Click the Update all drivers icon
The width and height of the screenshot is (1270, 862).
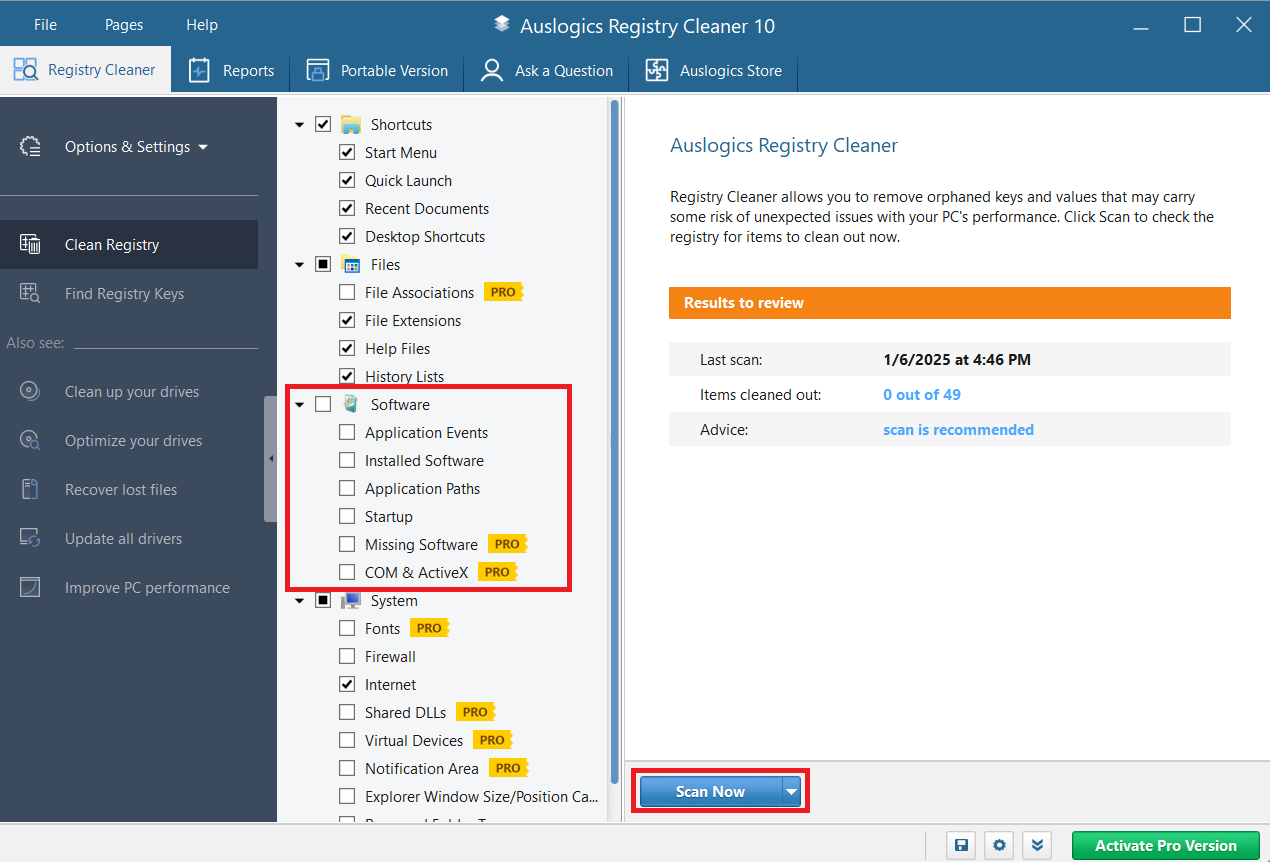point(30,538)
